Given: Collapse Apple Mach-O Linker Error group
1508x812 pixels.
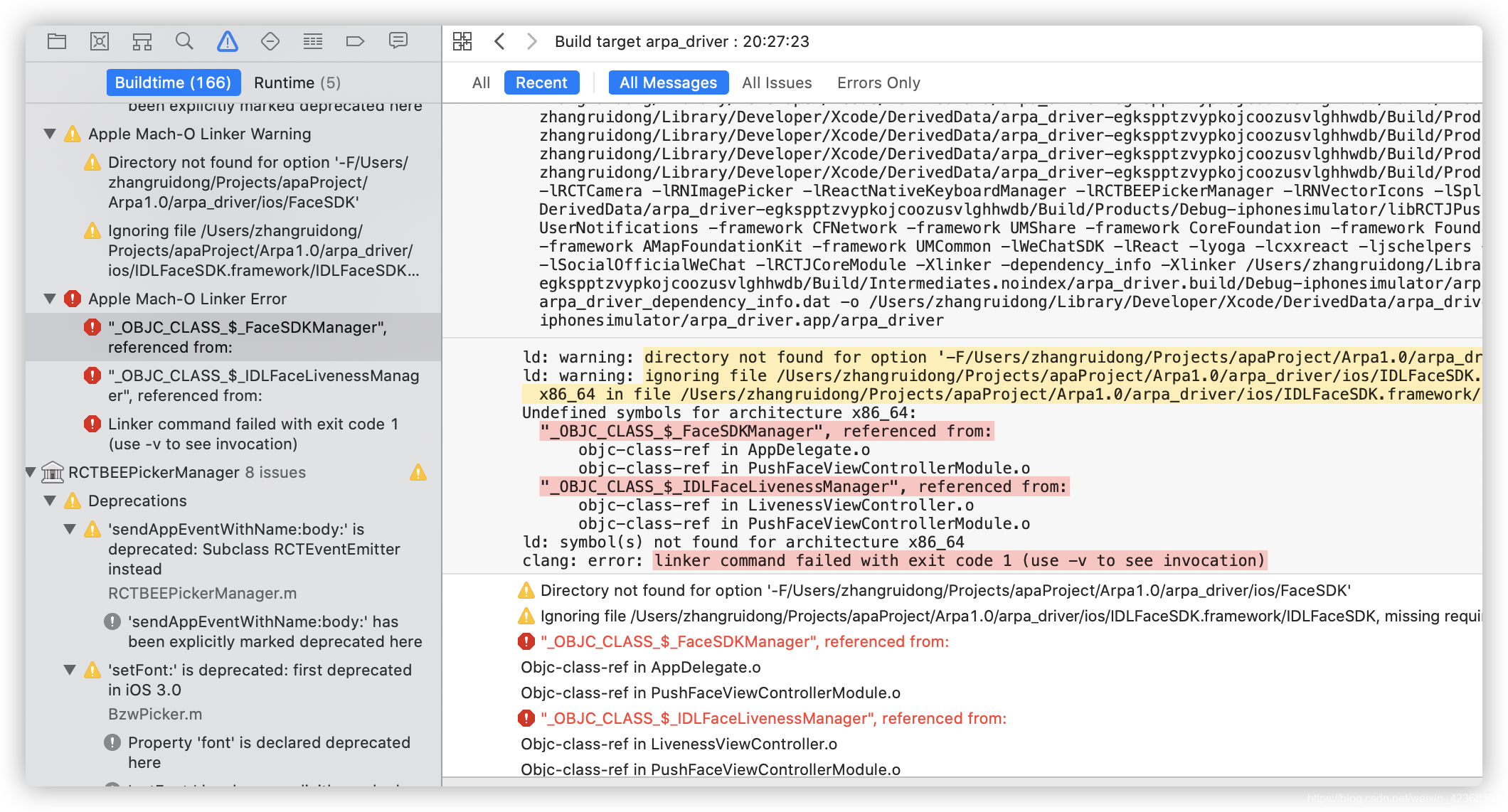Looking at the screenshot, I should (x=50, y=299).
